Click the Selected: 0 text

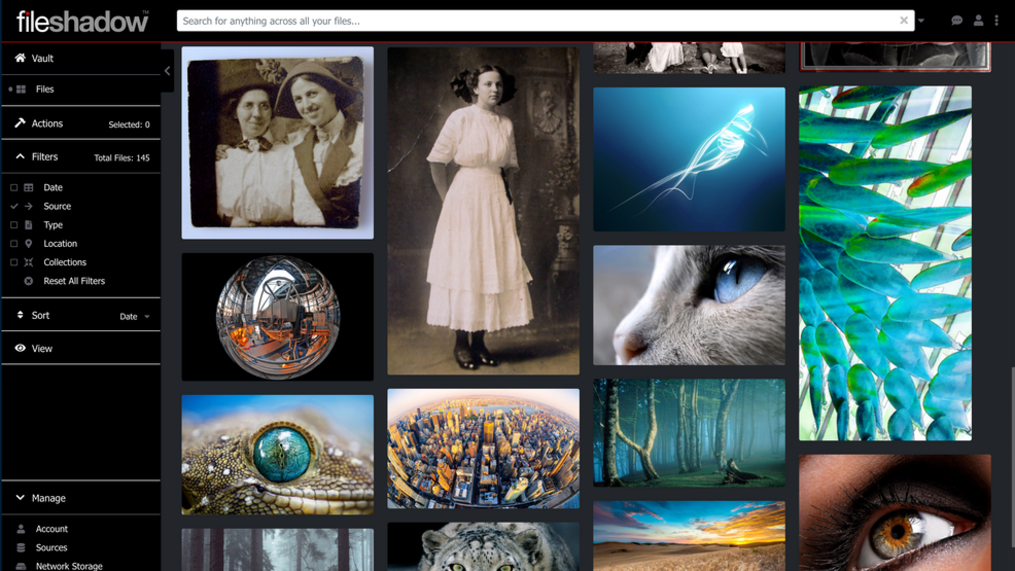129,124
